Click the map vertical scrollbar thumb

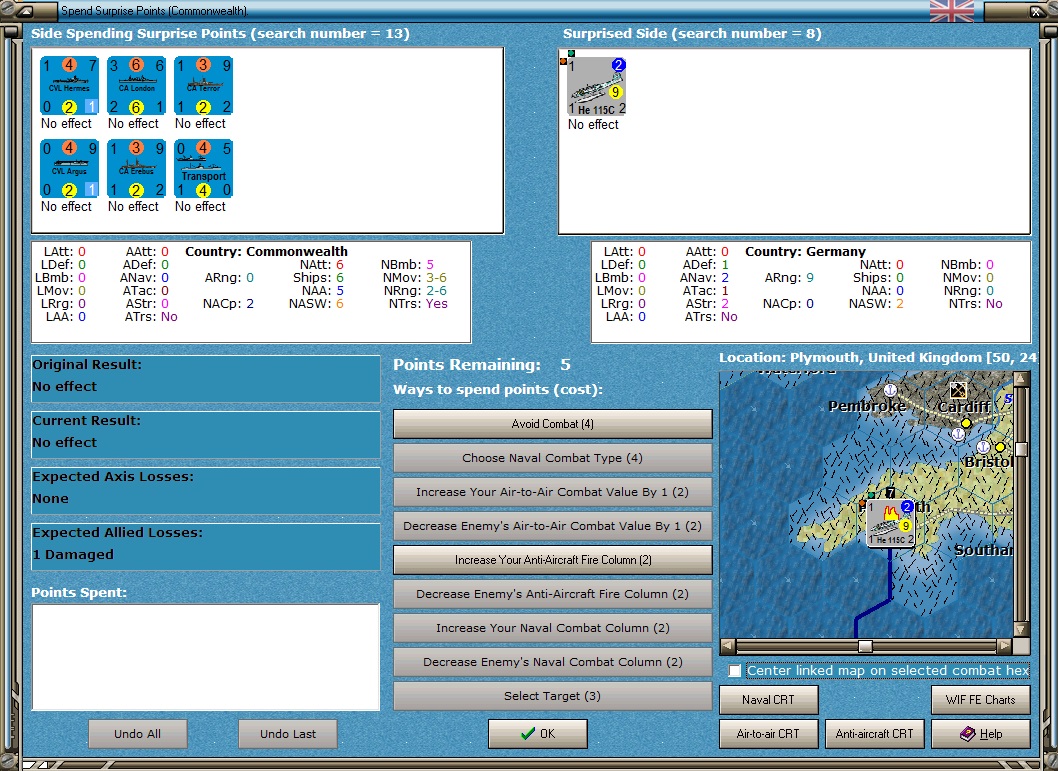[1022, 449]
